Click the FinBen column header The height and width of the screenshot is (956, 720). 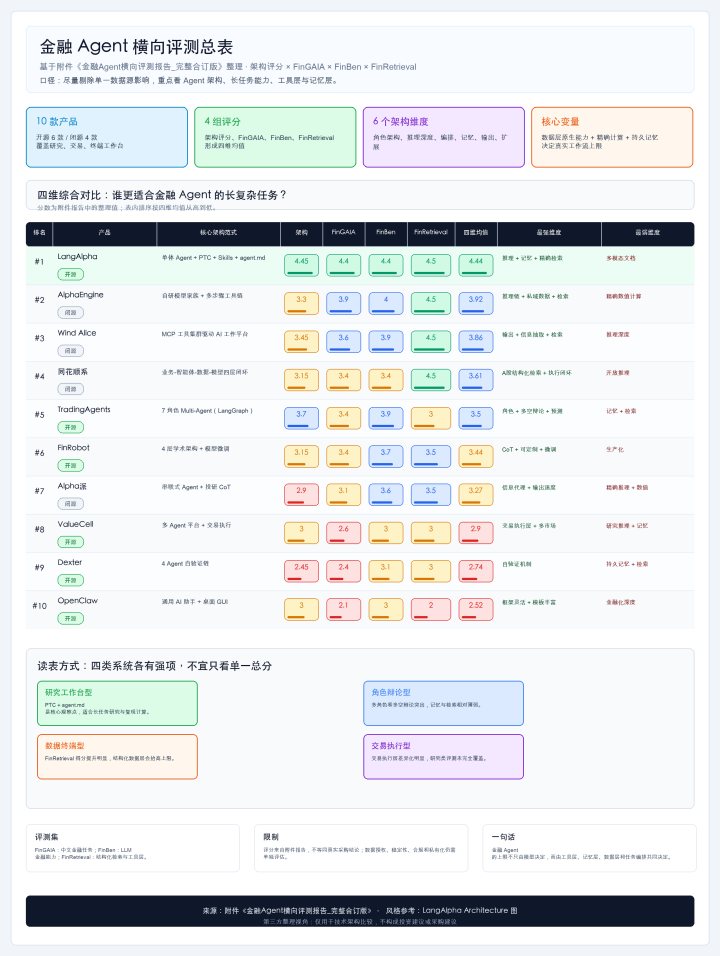point(385,232)
